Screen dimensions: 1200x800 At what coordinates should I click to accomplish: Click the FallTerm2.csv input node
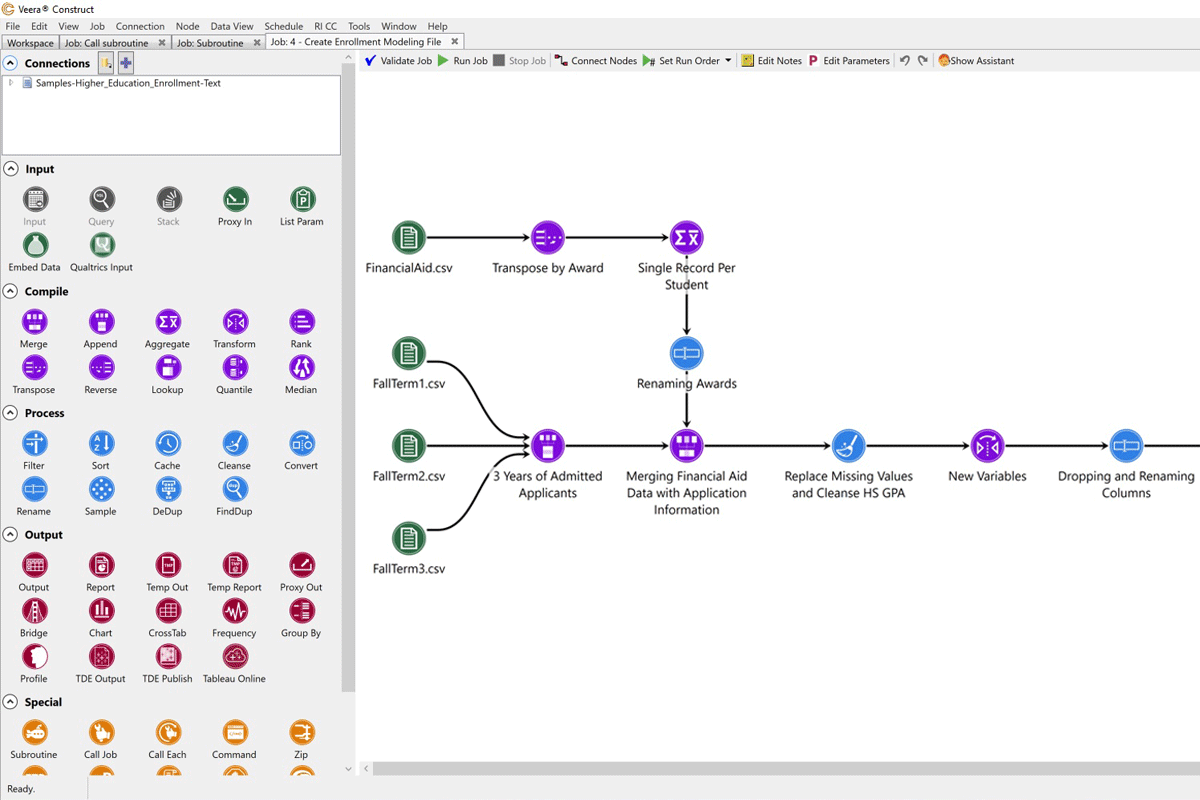(409, 446)
